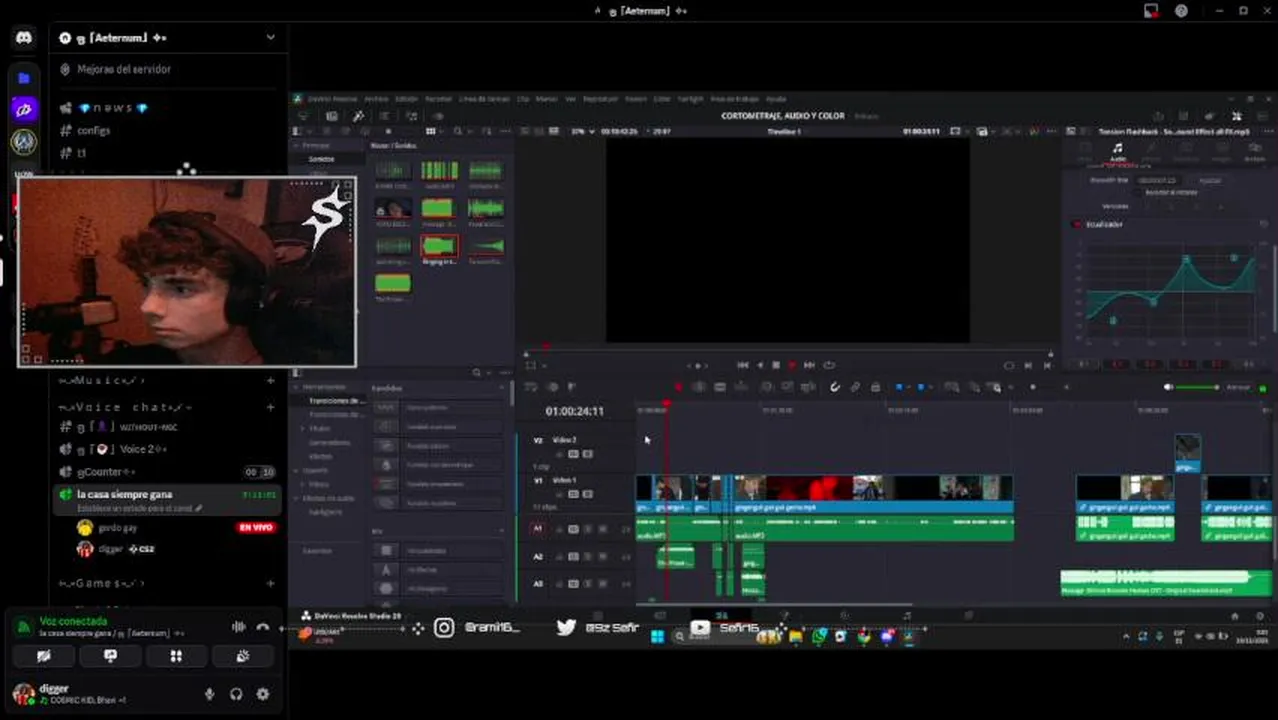This screenshot has height=720, width=1278.
Task: Open soundboard button in voice panel
Action: pyautogui.click(x=242, y=656)
